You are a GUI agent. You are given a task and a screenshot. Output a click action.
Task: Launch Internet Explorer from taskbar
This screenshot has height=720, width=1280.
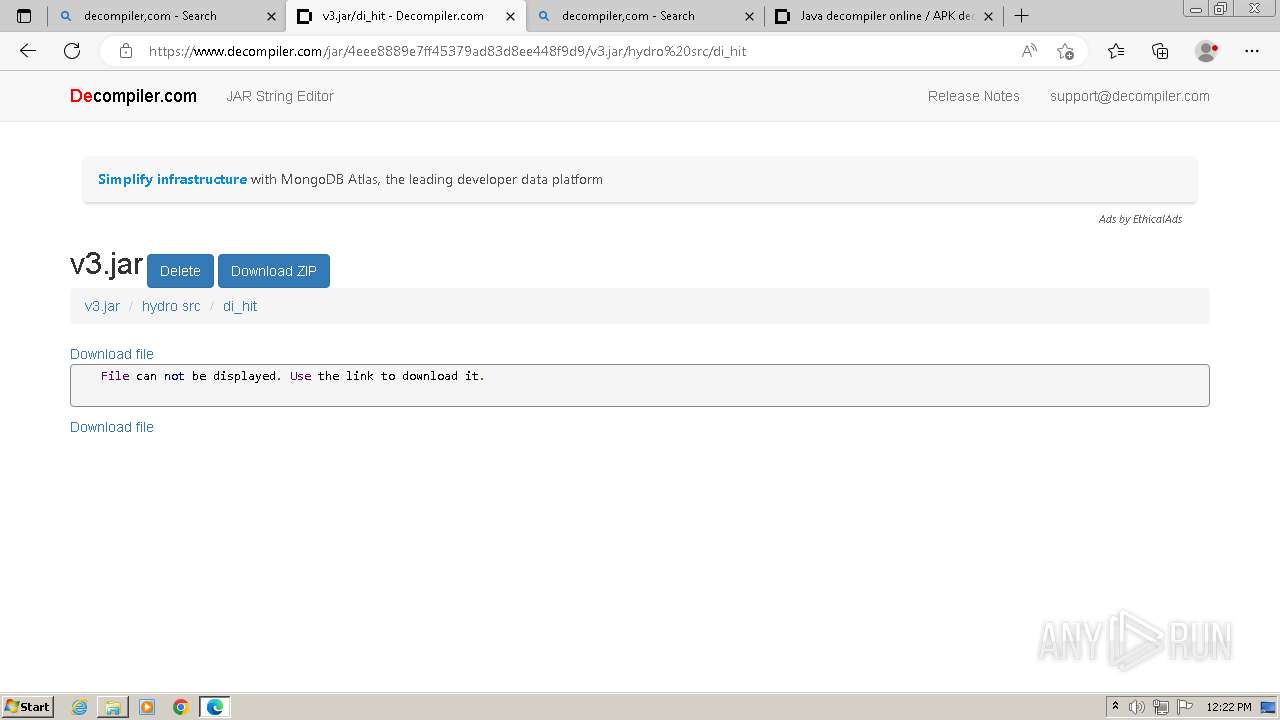(x=80, y=707)
